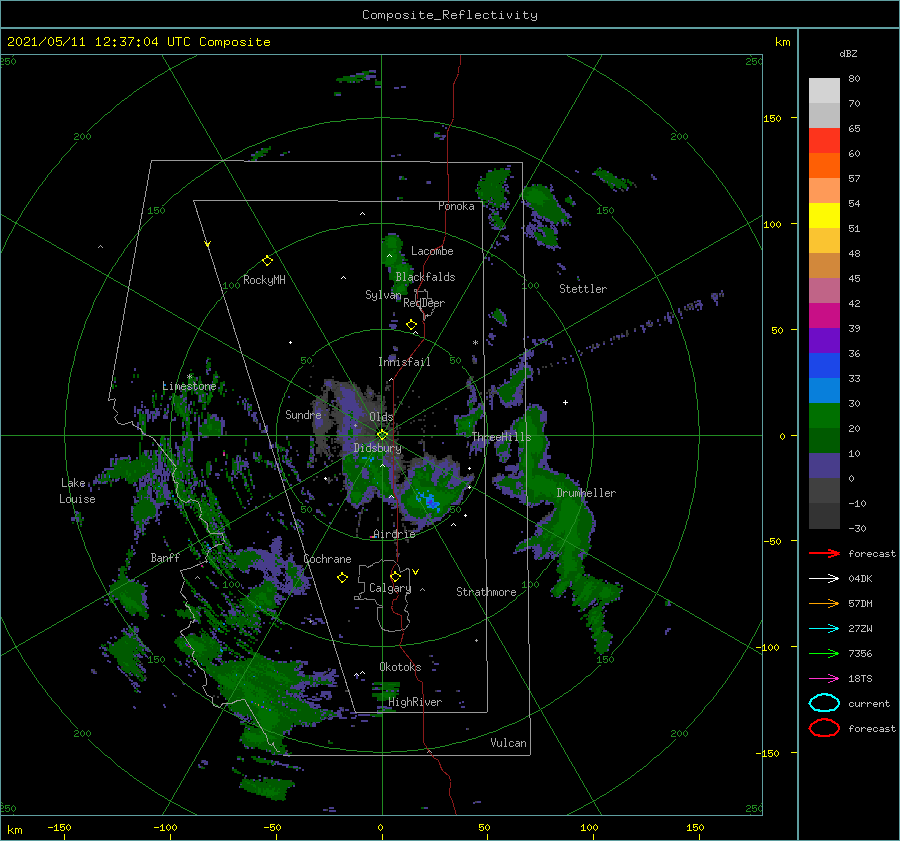Screen dimensions: 900x841
Task: Click the Lacombe label
Action: point(432,251)
